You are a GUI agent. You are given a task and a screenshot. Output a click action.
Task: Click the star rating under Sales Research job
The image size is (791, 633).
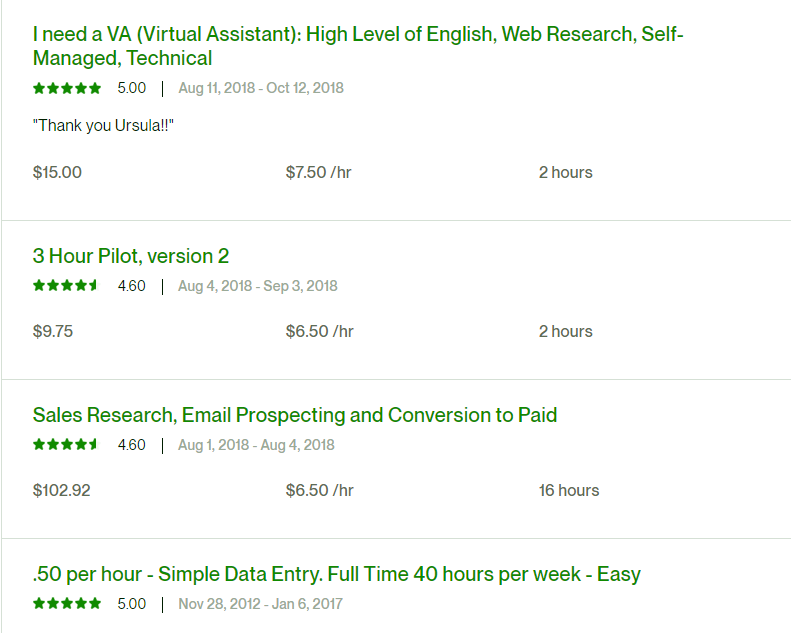pyautogui.click(x=67, y=445)
